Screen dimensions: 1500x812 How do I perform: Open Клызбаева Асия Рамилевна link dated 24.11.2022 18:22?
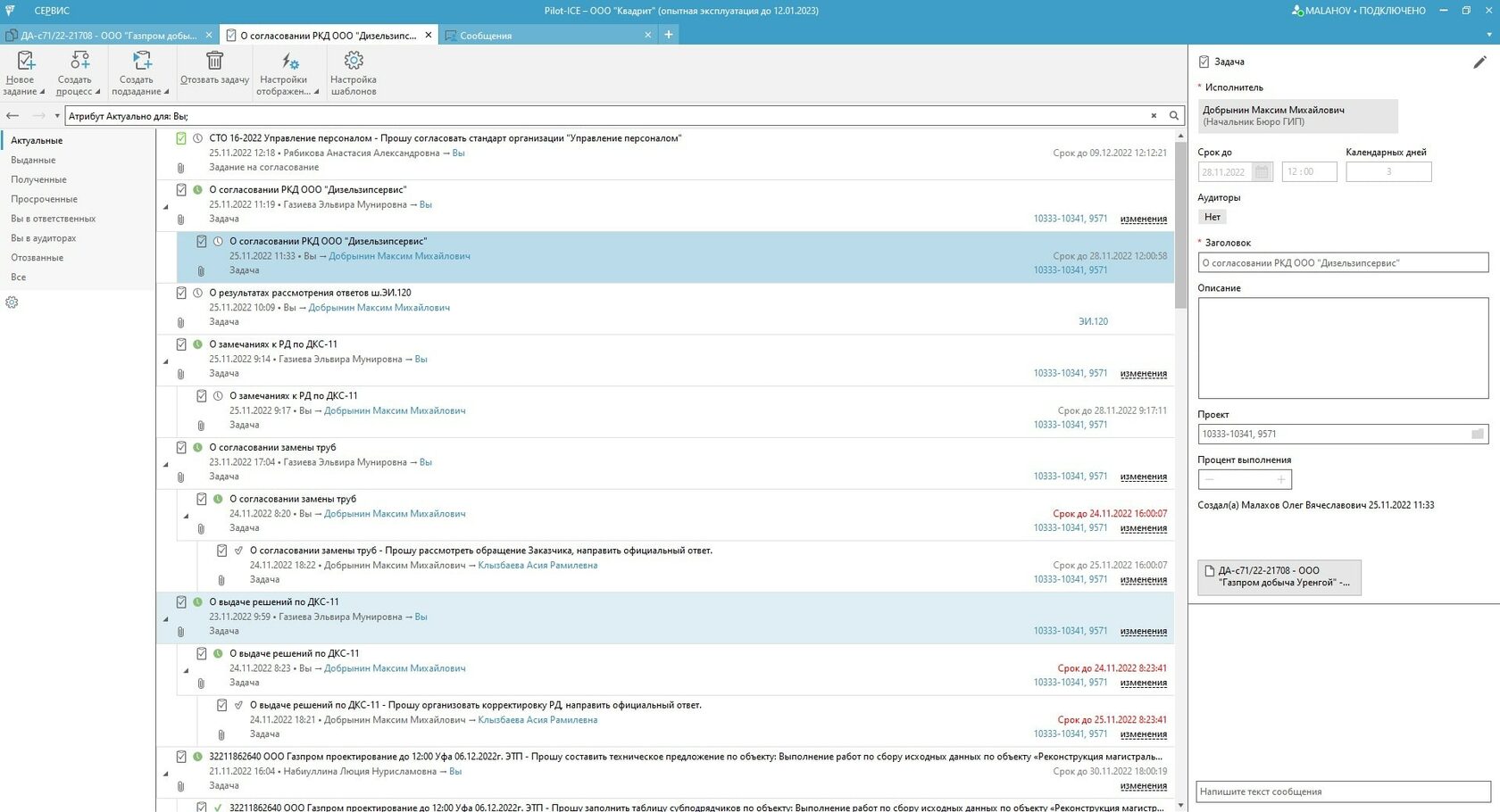pos(537,566)
